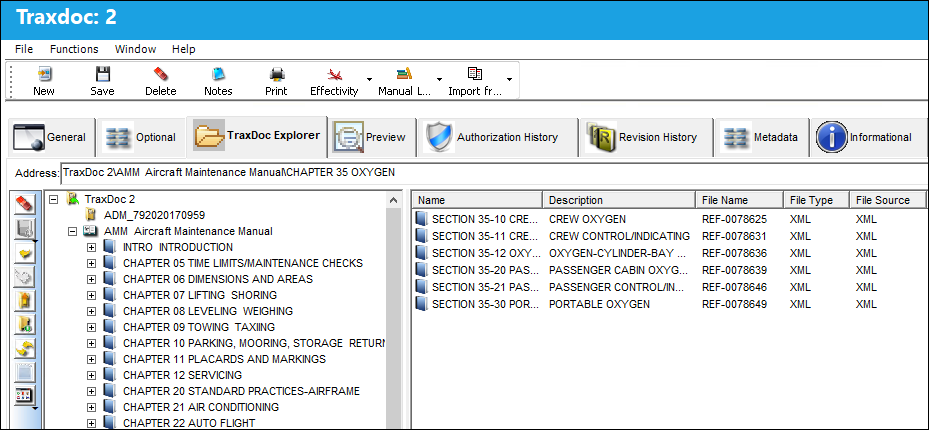929x430 pixels.
Task: Open the File menu
Action: coord(24,49)
